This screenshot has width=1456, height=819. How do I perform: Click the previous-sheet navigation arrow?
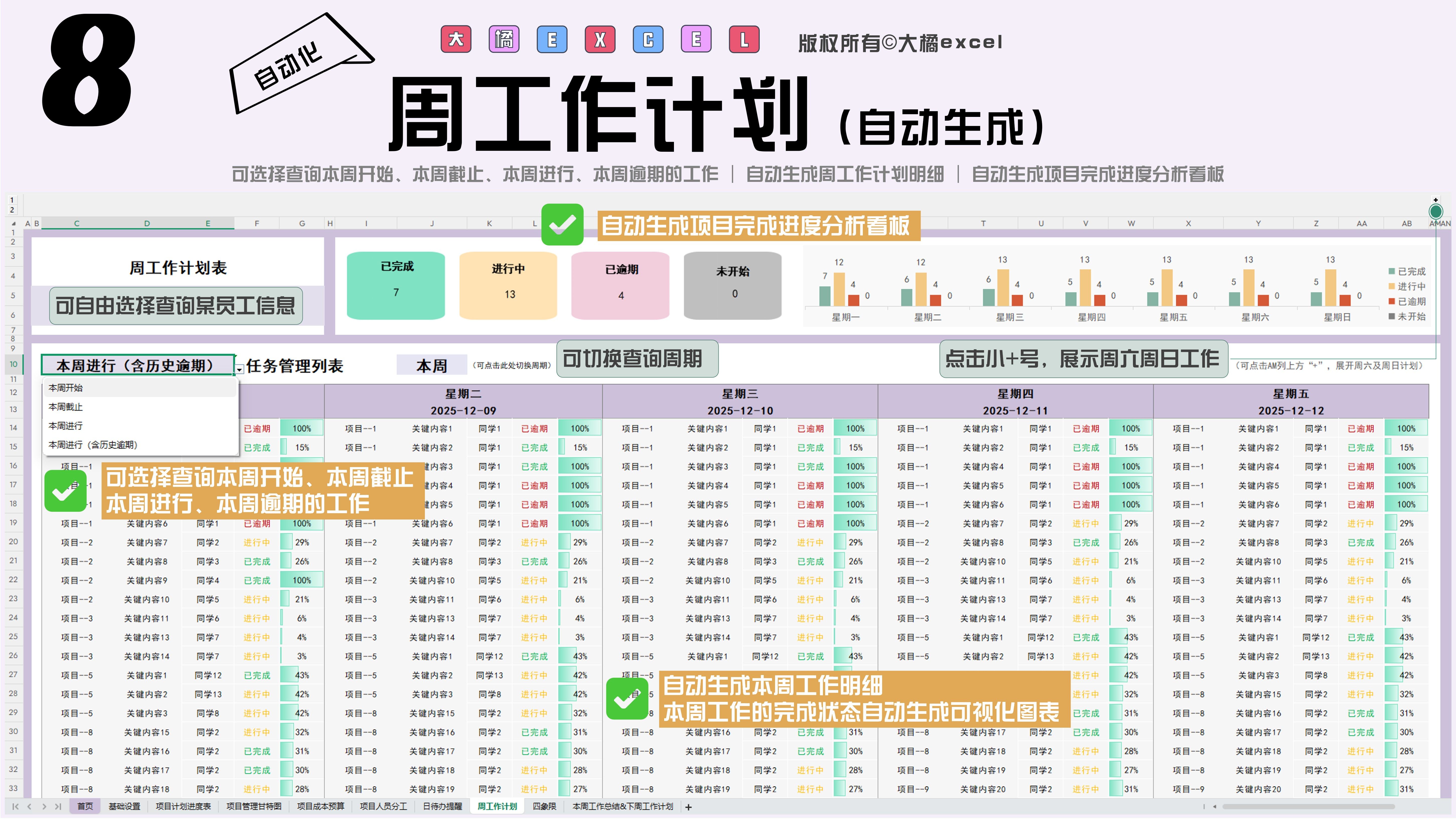click(x=29, y=806)
